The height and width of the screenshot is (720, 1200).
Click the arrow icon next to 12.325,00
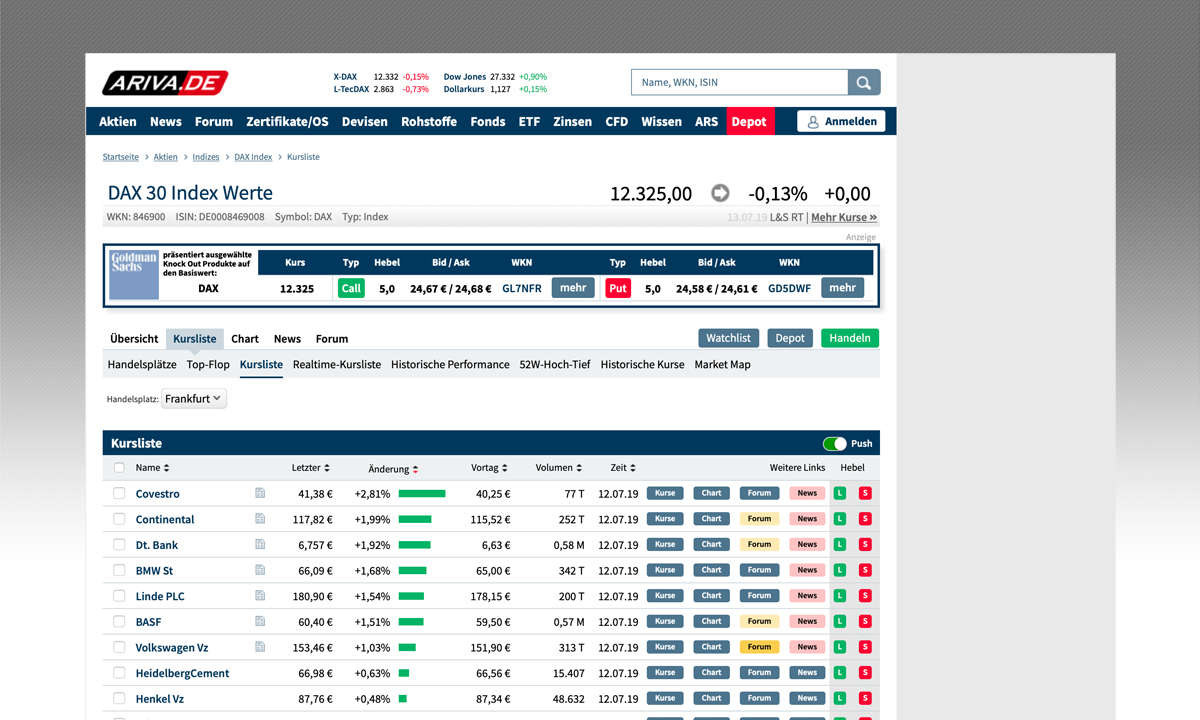[x=720, y=193]
